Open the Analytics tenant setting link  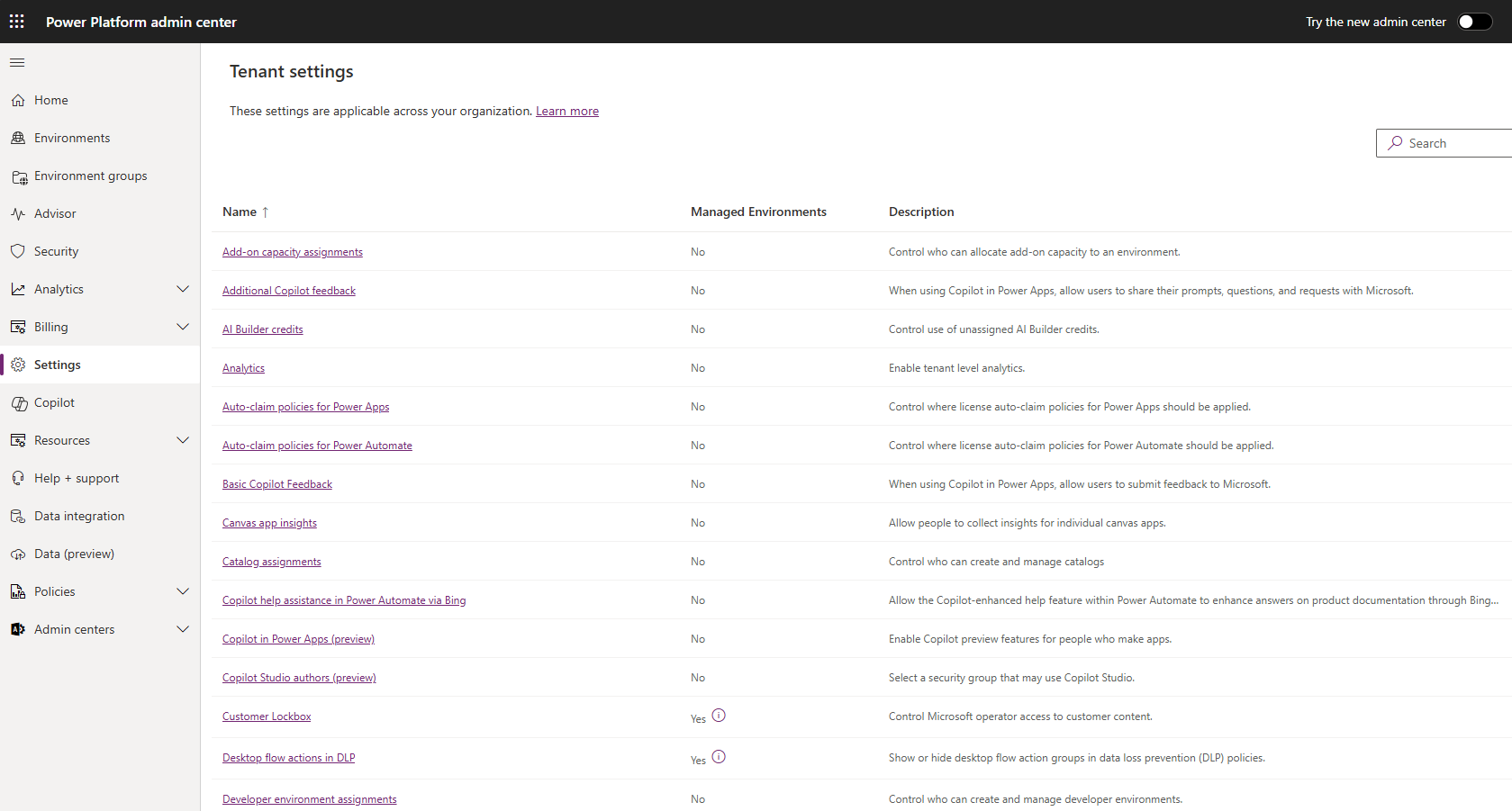pyautogui.click(x=243, y=368)
